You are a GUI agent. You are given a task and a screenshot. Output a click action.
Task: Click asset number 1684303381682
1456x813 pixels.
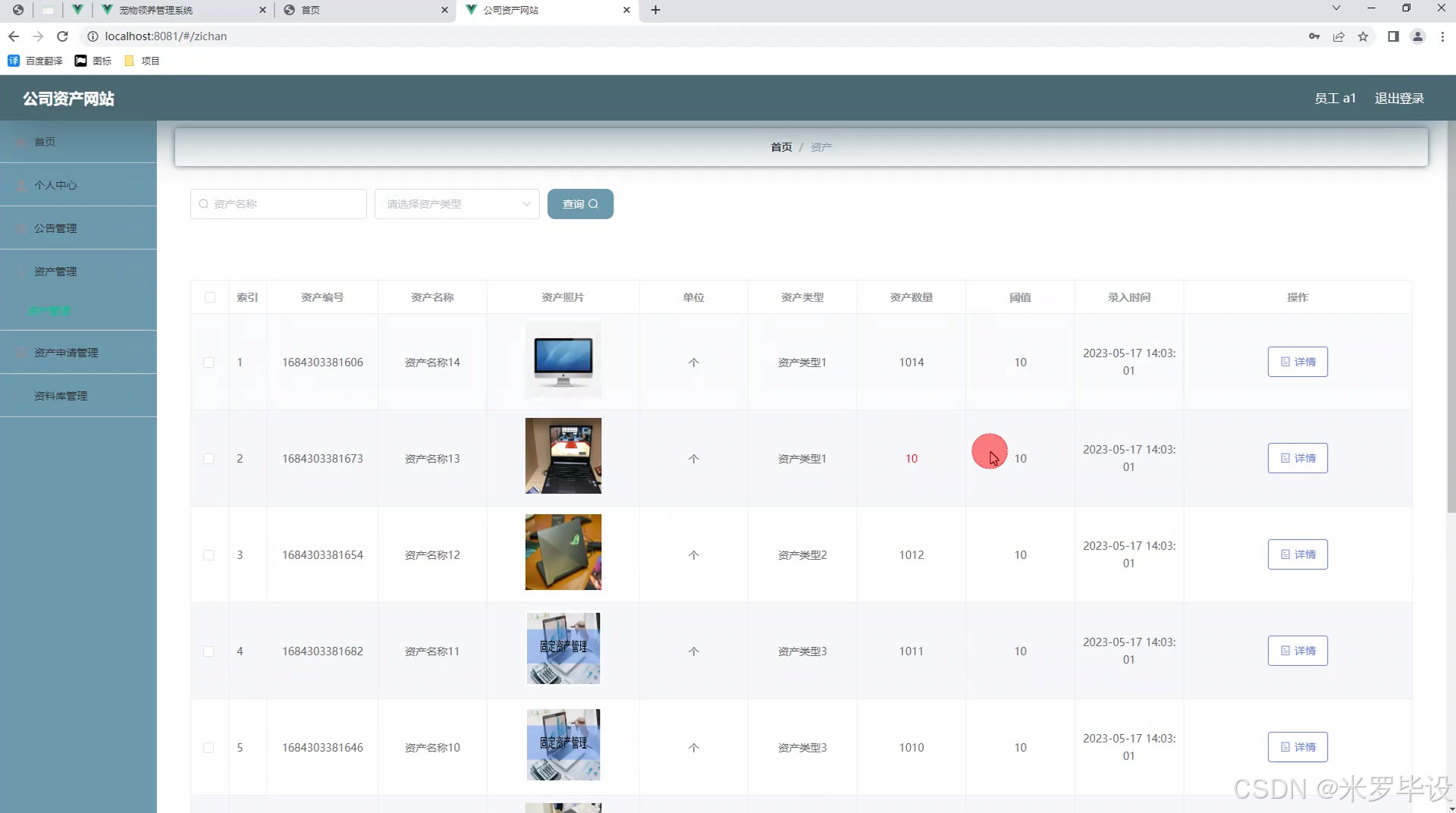pyautogui.click(x=322, y=651)
